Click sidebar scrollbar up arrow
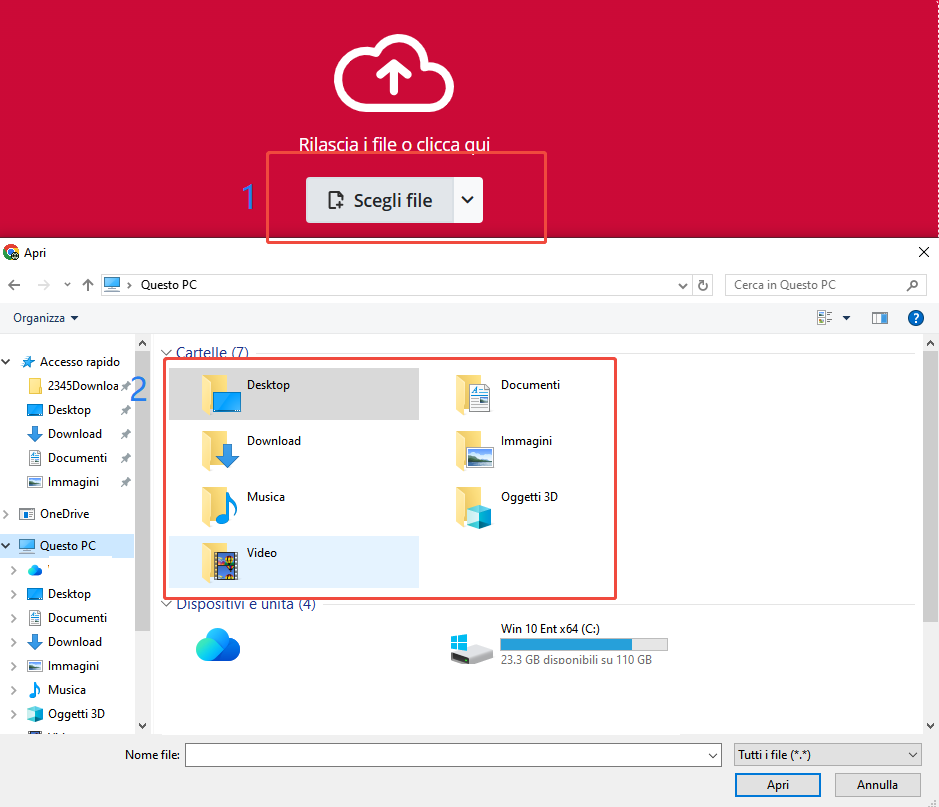The width and height of the screenshot is (939, 807). tap(142, 343)
